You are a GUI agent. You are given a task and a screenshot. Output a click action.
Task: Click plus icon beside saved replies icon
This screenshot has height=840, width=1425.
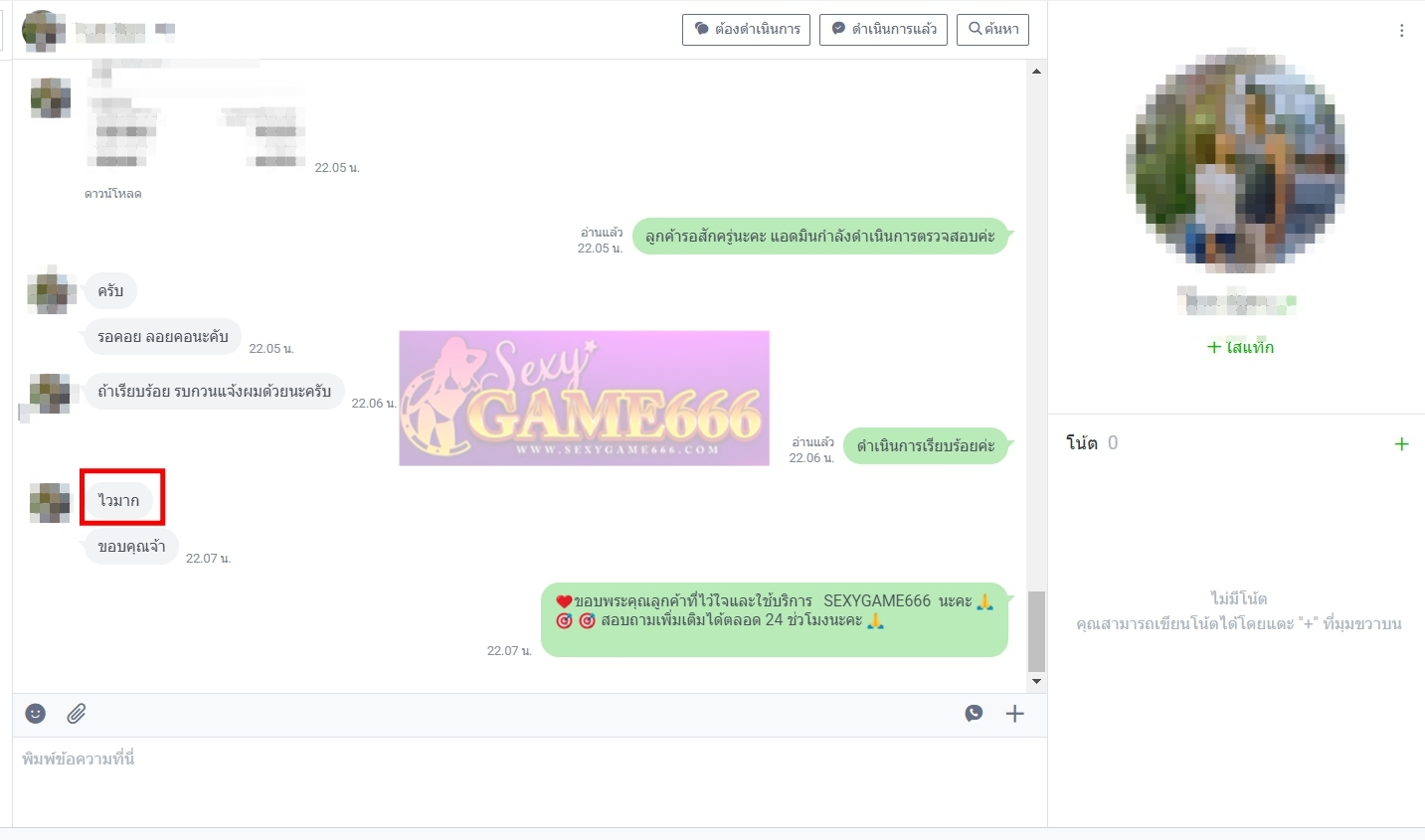coord(1014,714)
